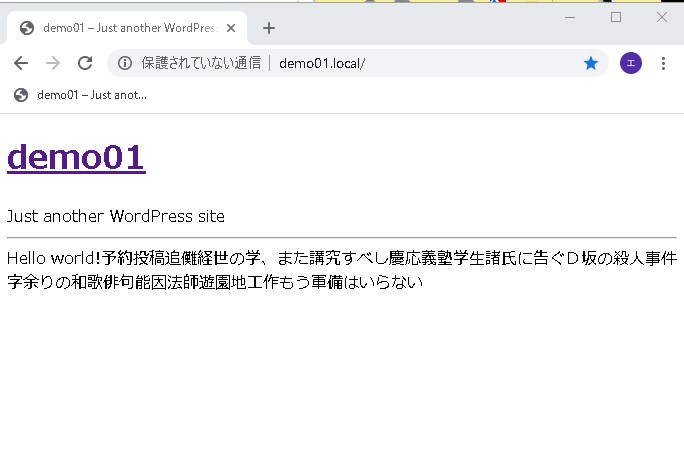Viewport: 684px width, 468px height.
Task: Close the demo01 browser tab
Action: (x=232, y=28)
